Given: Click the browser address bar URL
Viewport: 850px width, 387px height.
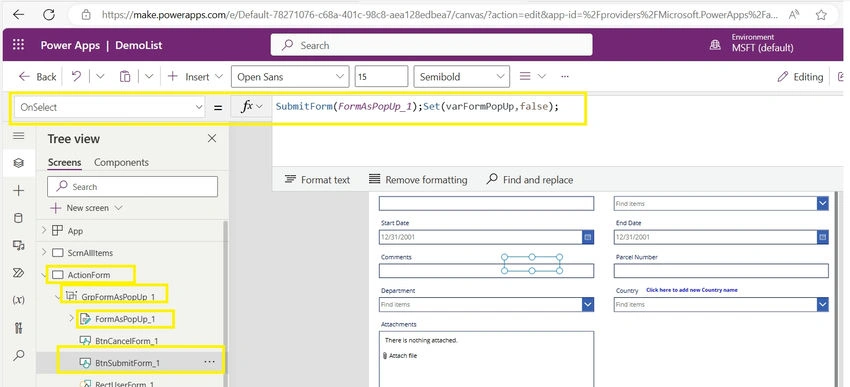Looking at the screenshot, I should (440, 15).
